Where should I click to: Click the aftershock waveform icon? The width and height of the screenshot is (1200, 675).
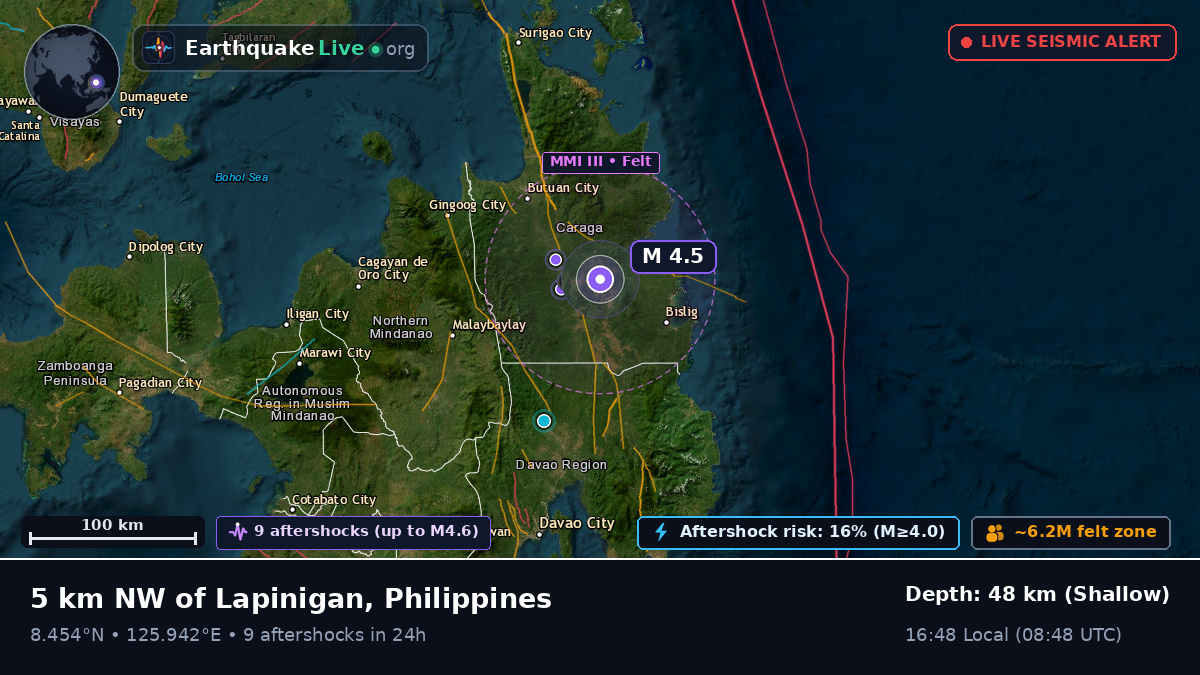237,532
